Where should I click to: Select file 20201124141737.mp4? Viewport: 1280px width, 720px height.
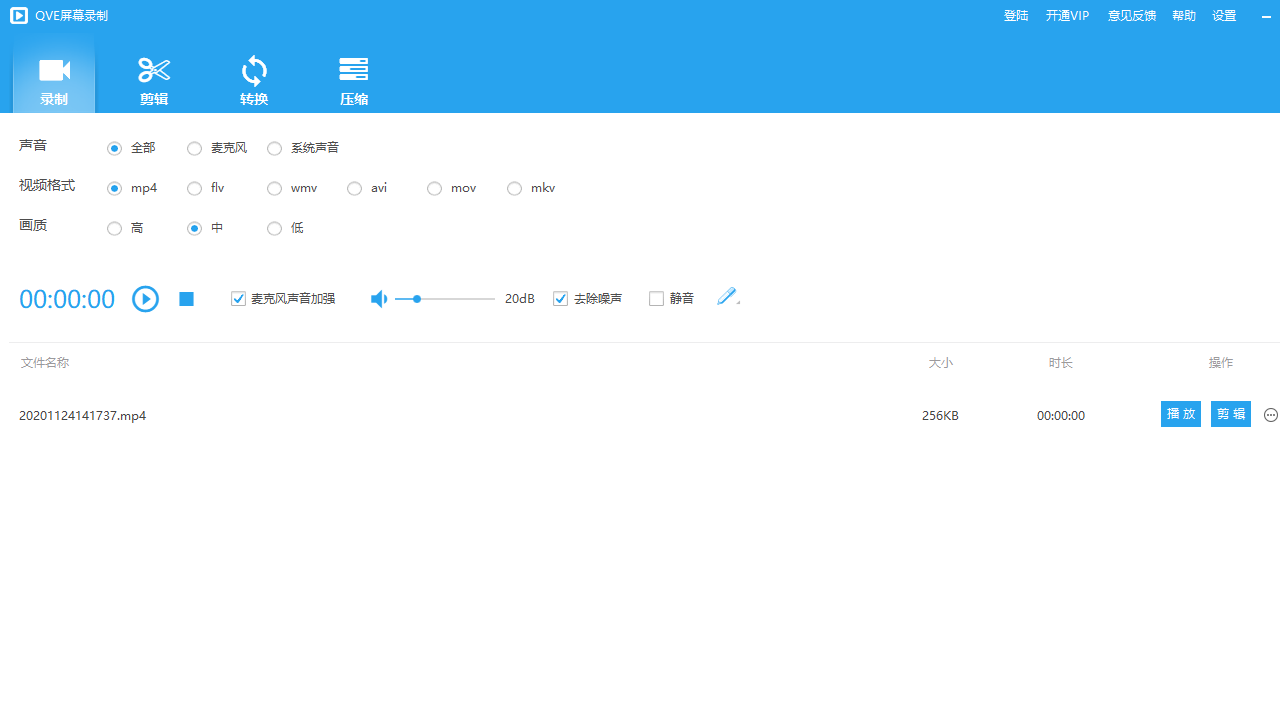coord(83,415)
